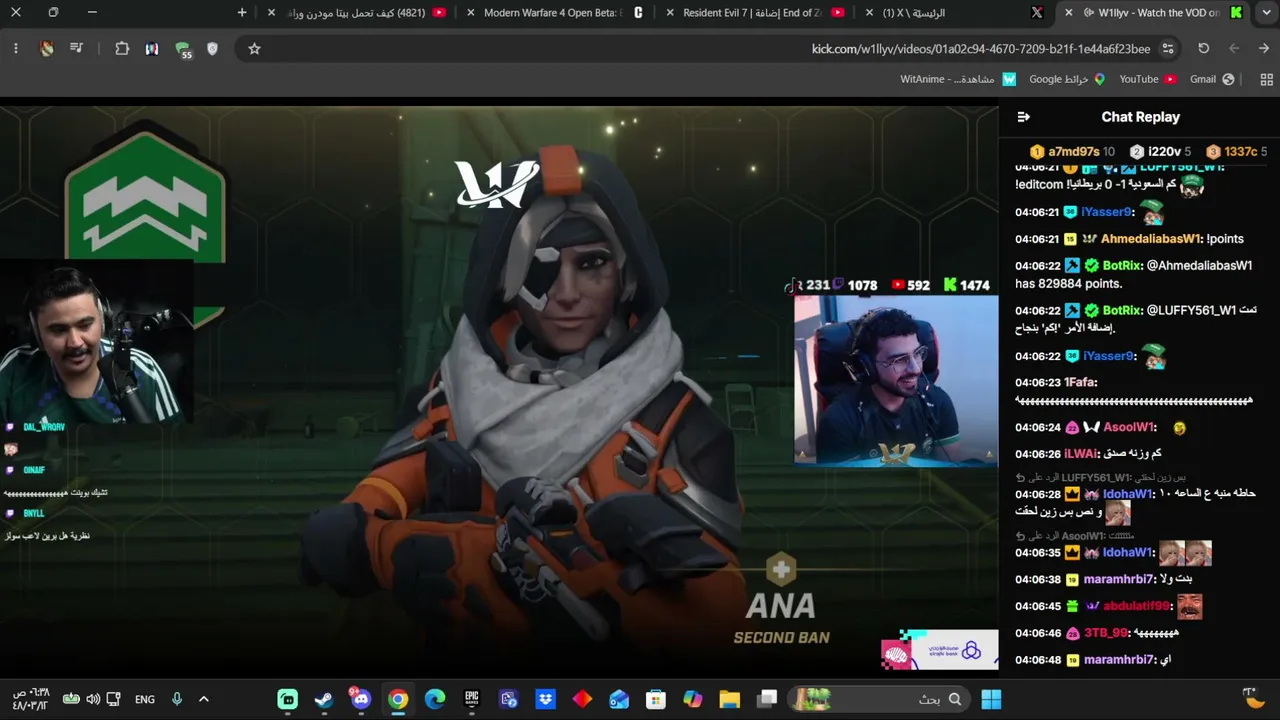Close the Kick VOD tab

tap(1069, 13)
